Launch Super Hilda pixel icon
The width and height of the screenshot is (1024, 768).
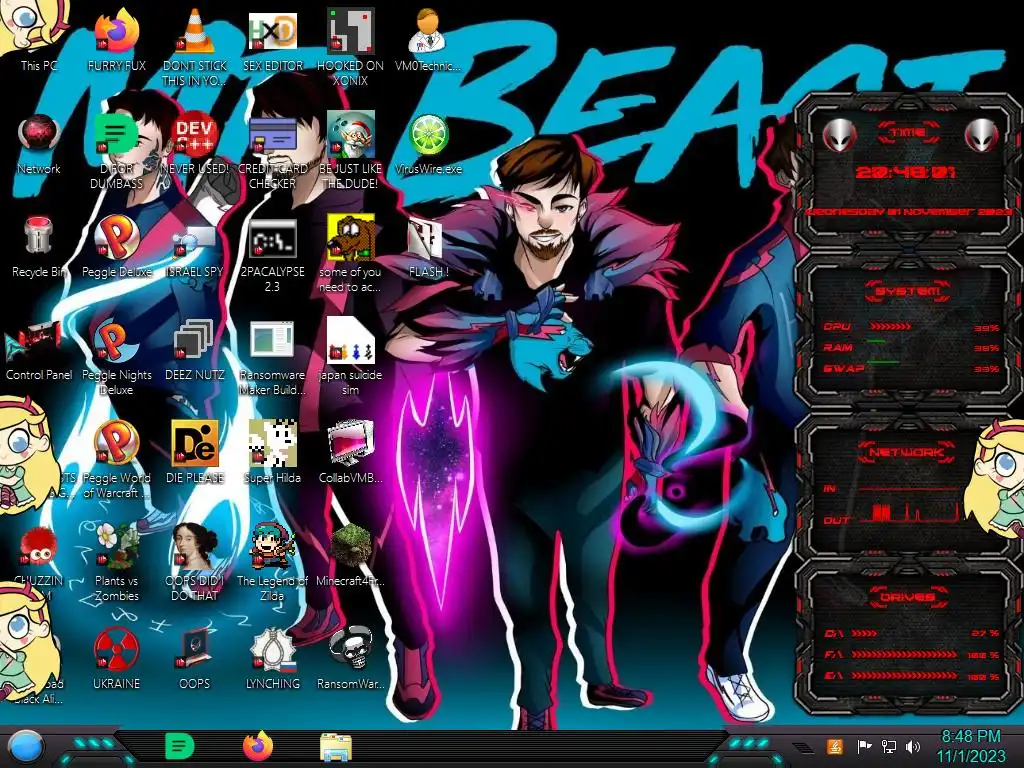click(272, 452)
